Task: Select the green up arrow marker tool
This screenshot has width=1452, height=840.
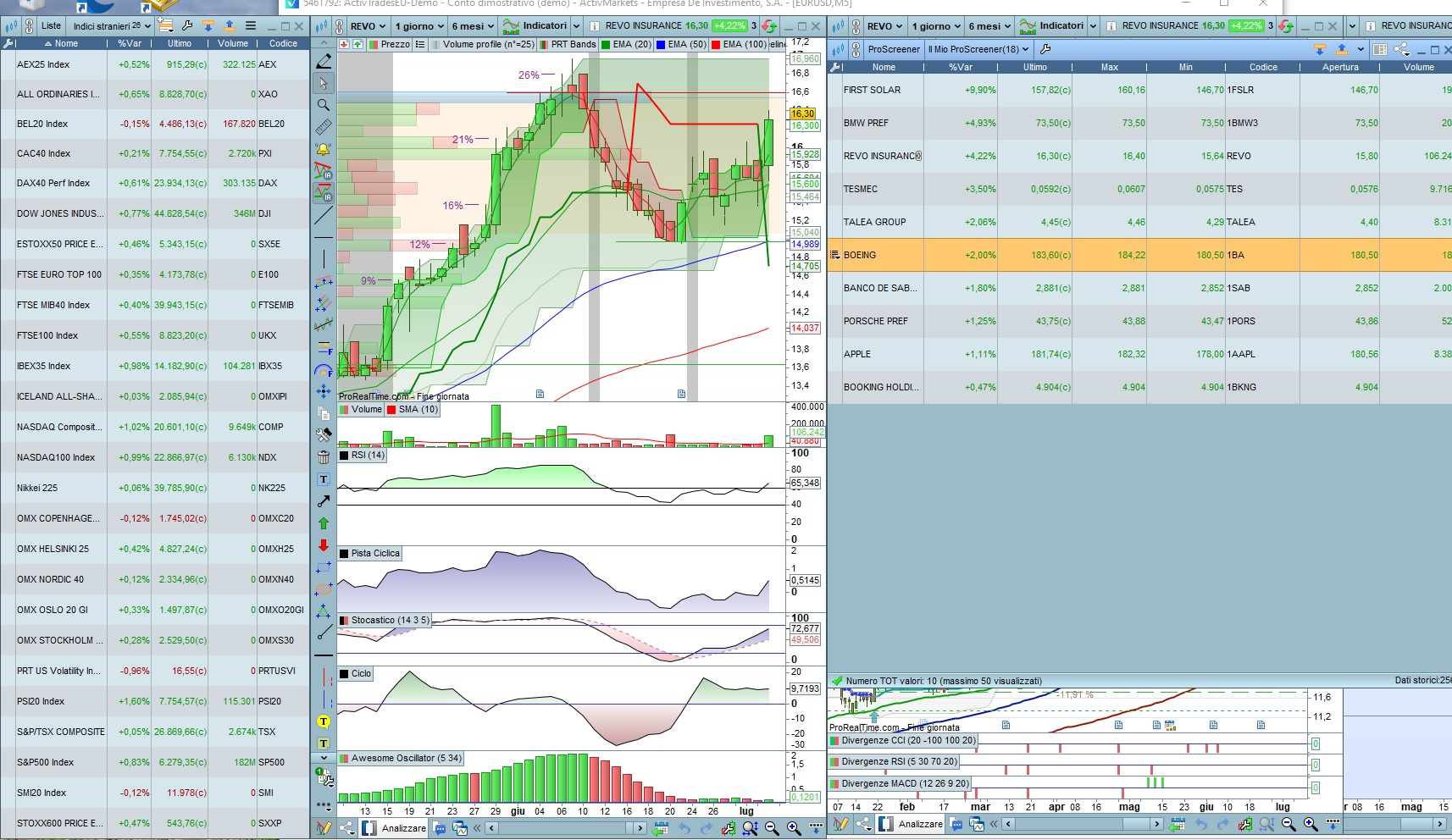Action: click(324, 523)
